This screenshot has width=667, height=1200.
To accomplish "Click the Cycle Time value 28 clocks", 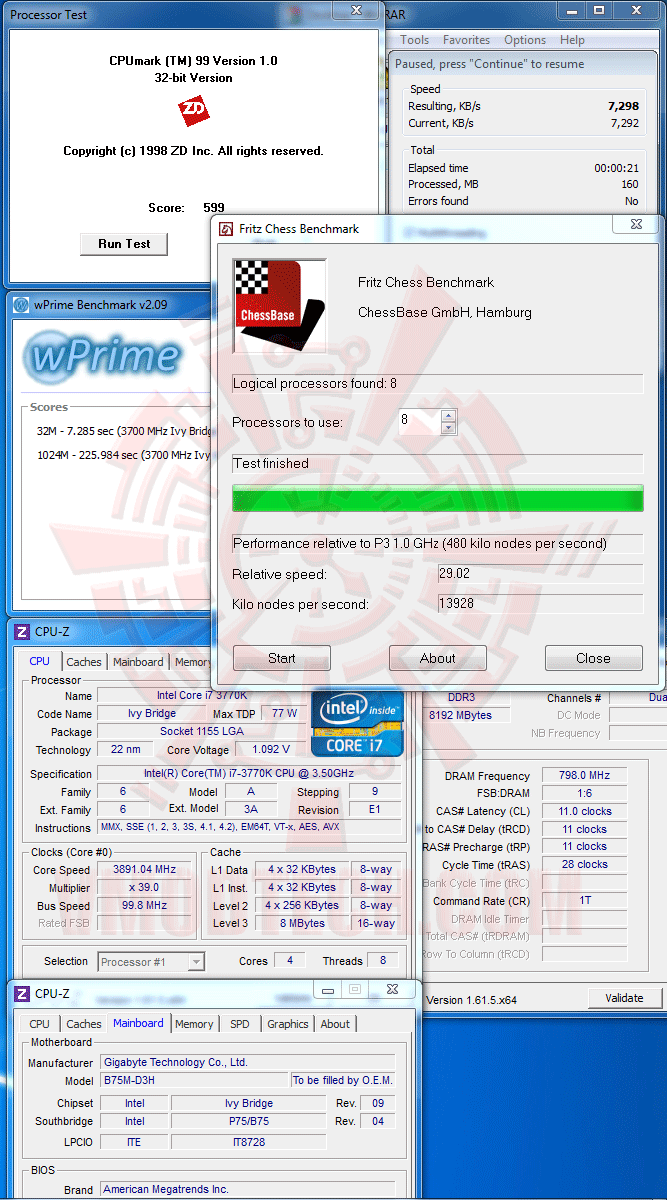I will [x=585, y=865].
